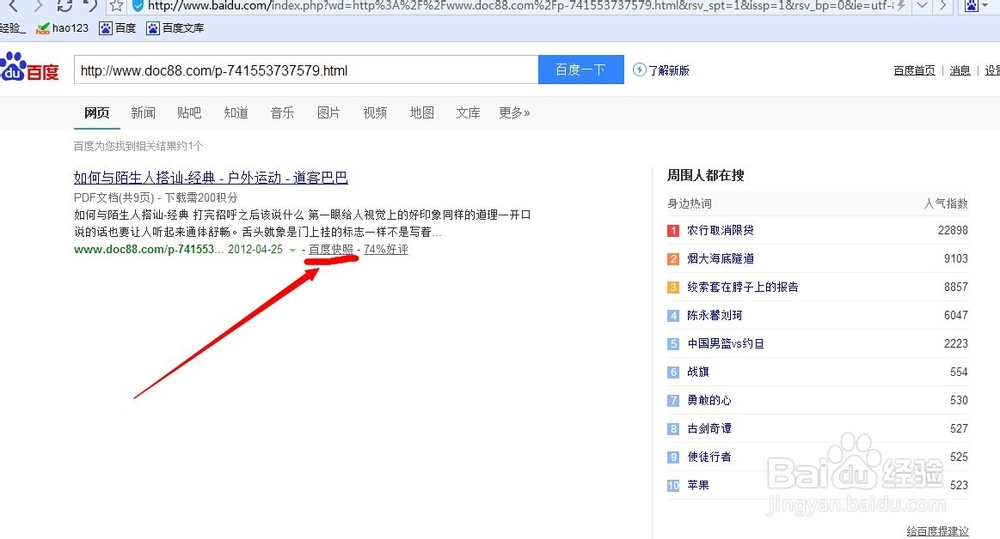Select the 网页 tab
Screen dimensions: 1000x539
tap(97, 113)
